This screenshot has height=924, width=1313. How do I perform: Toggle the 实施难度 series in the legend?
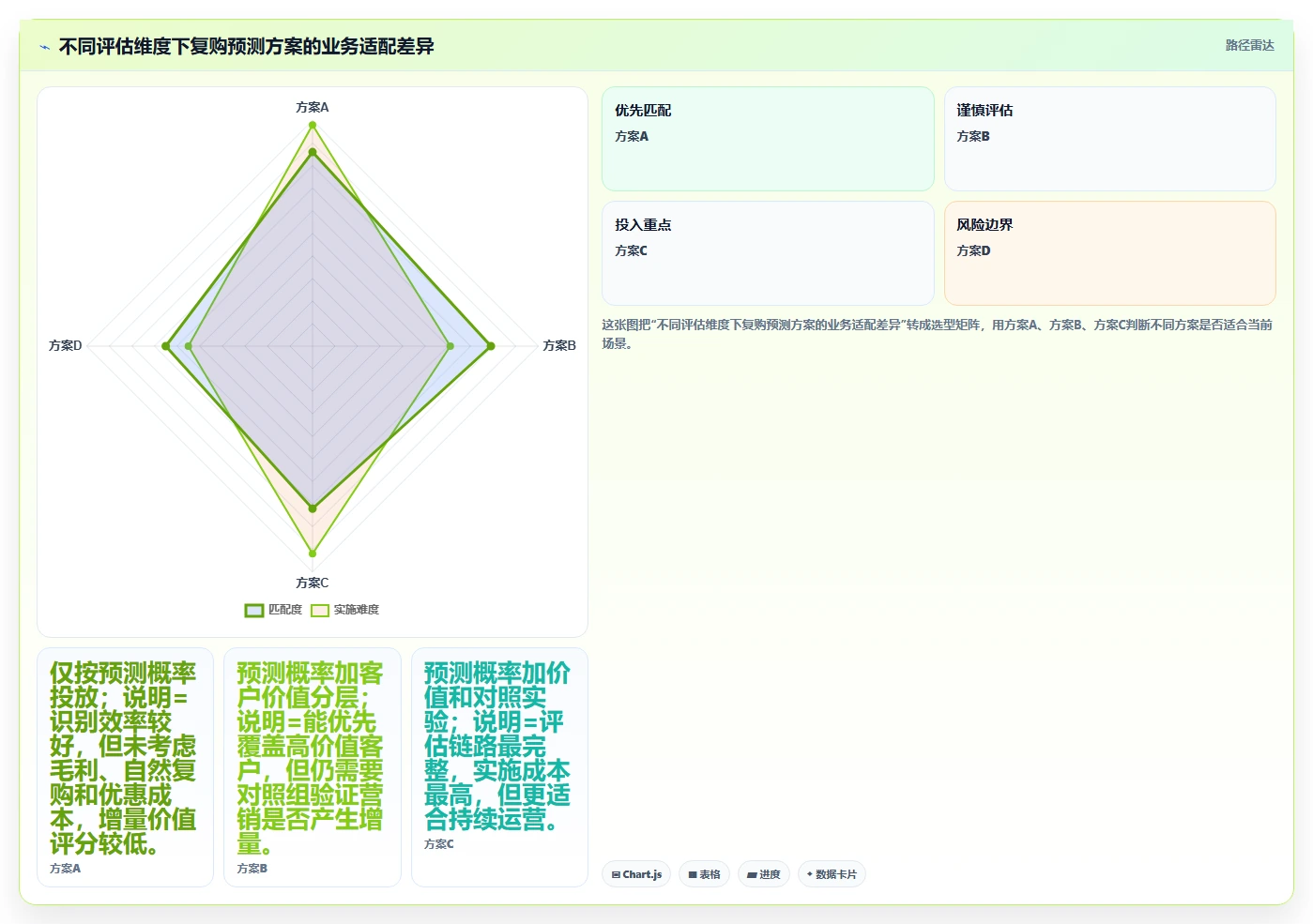pyautogui.click(x=345, y=610)
